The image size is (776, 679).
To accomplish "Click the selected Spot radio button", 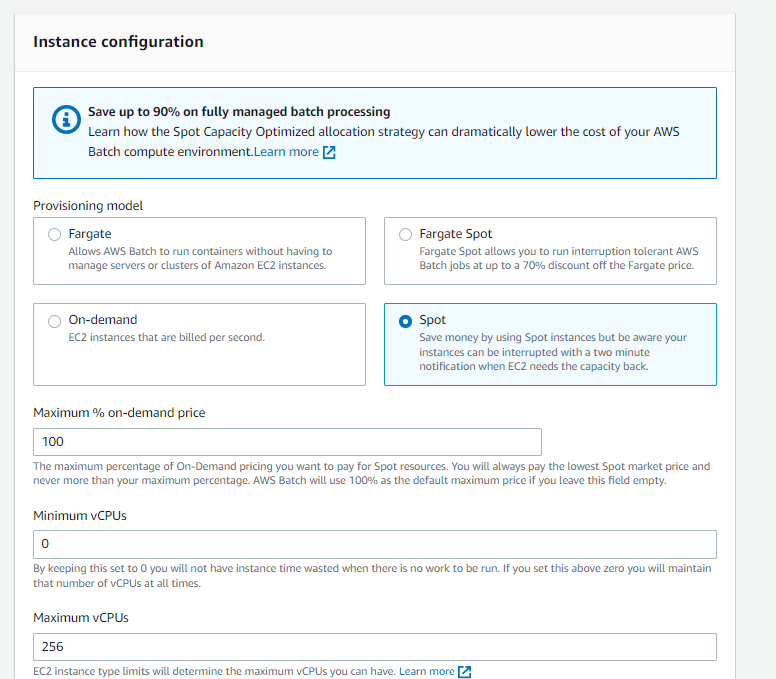I will [x=405, y=321].
